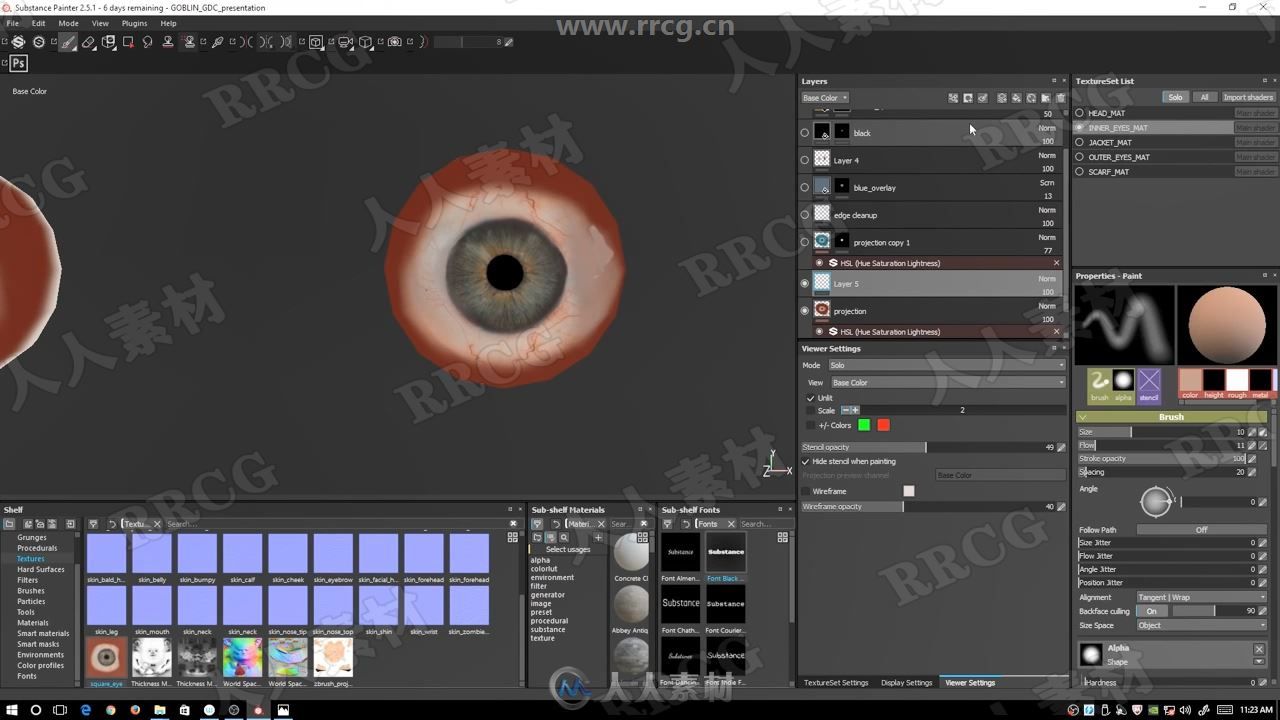Select the Clone stamp tool
The image size is (1280, 720).
coord(167,42)
